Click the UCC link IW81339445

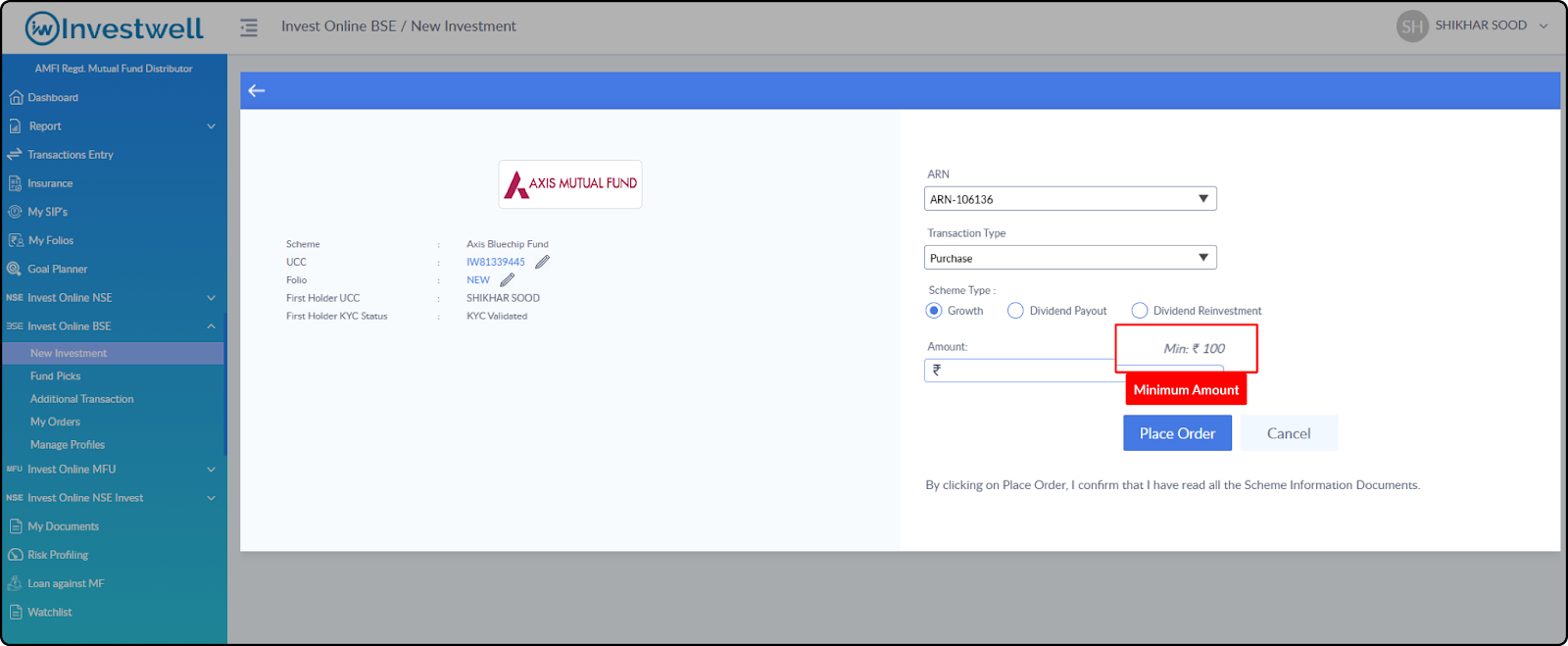pyautogui.click(x=496, y=263)
